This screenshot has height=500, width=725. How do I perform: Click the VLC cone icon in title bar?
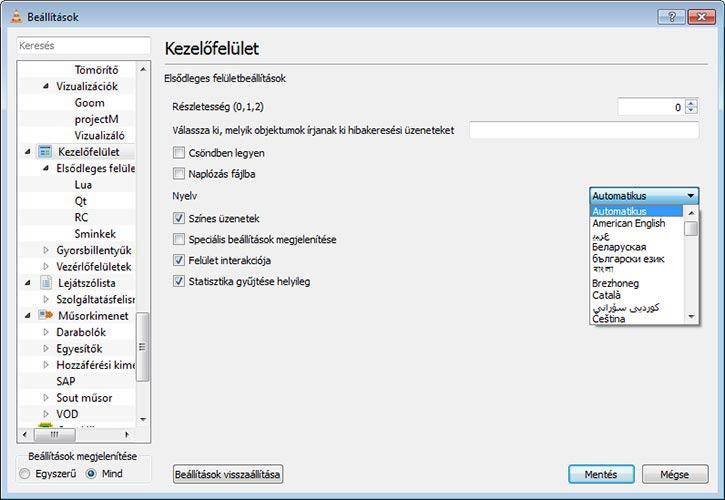tap(11, 16)
